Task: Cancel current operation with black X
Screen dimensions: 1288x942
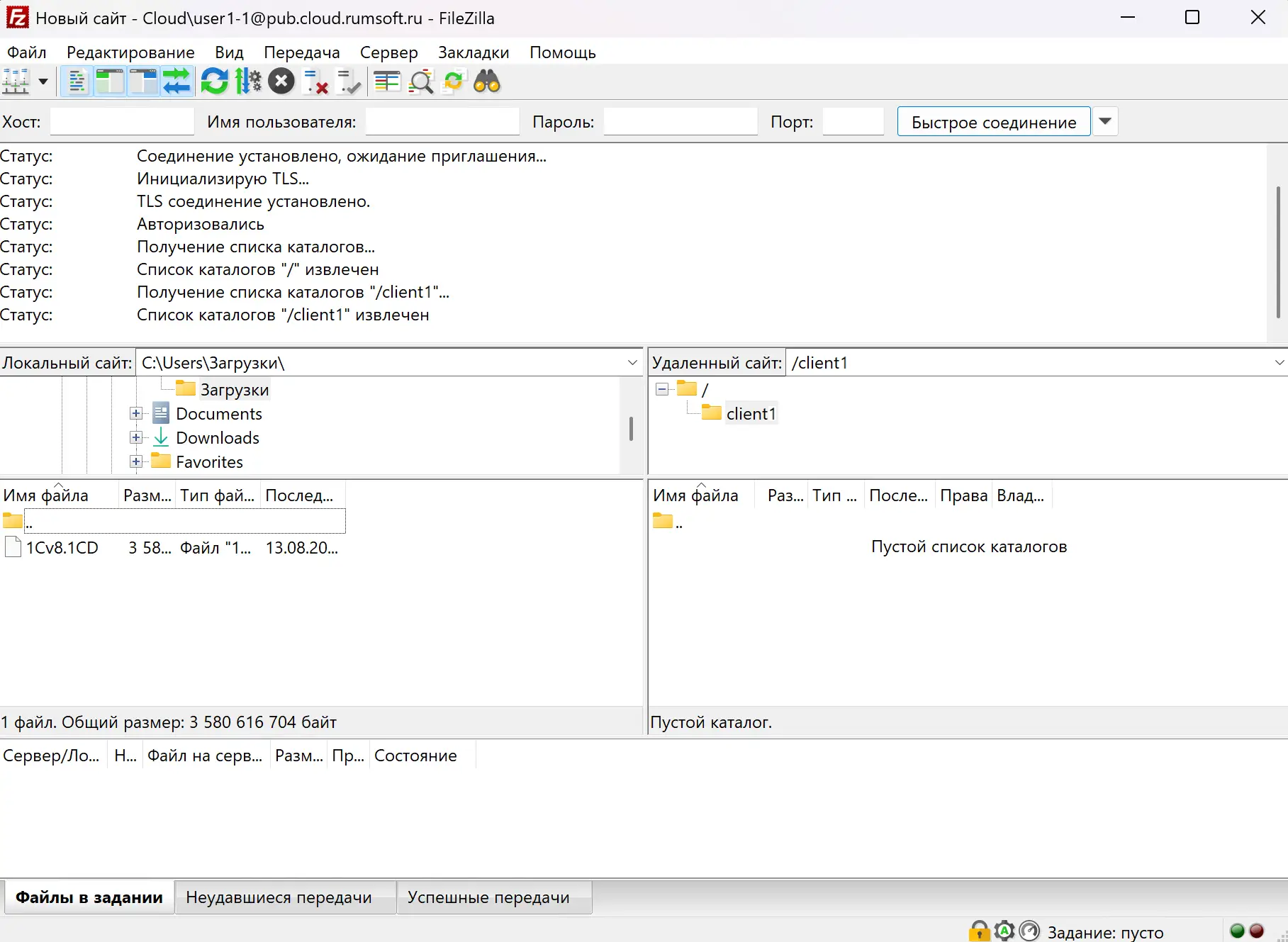Action: coord(281,82)
